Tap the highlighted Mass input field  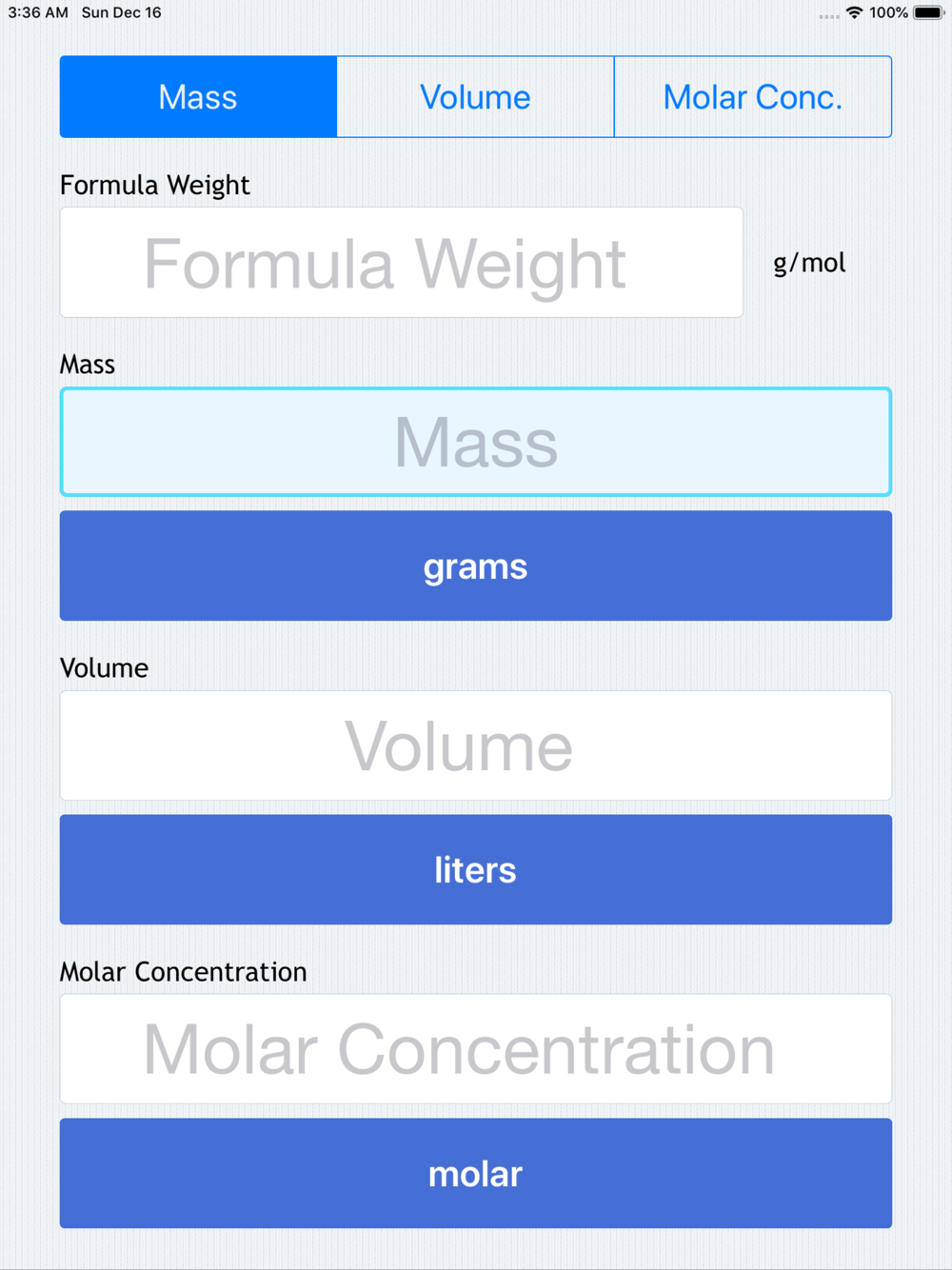click(x=475, y=442)
